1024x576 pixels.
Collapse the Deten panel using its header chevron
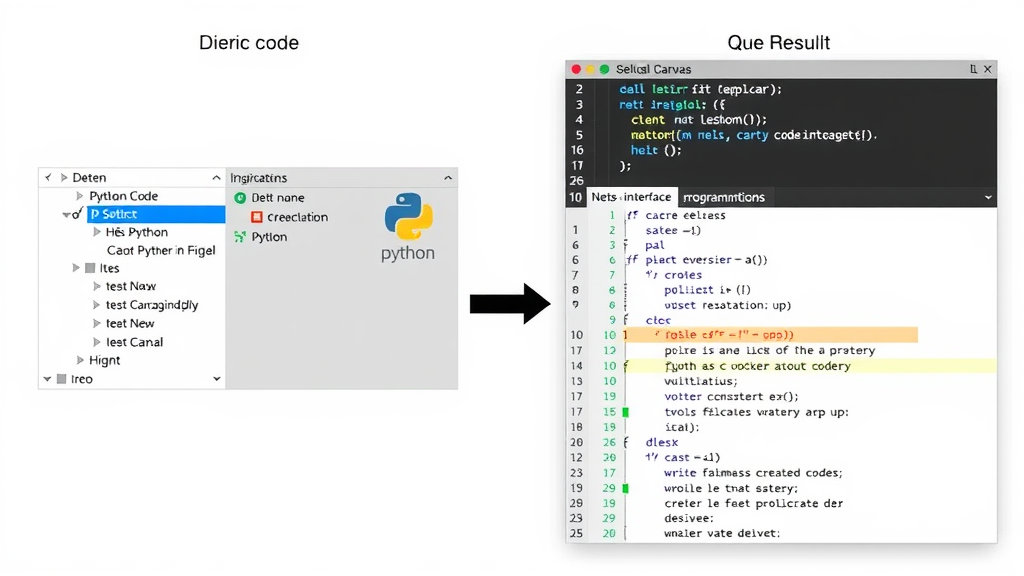pos(217,177)
